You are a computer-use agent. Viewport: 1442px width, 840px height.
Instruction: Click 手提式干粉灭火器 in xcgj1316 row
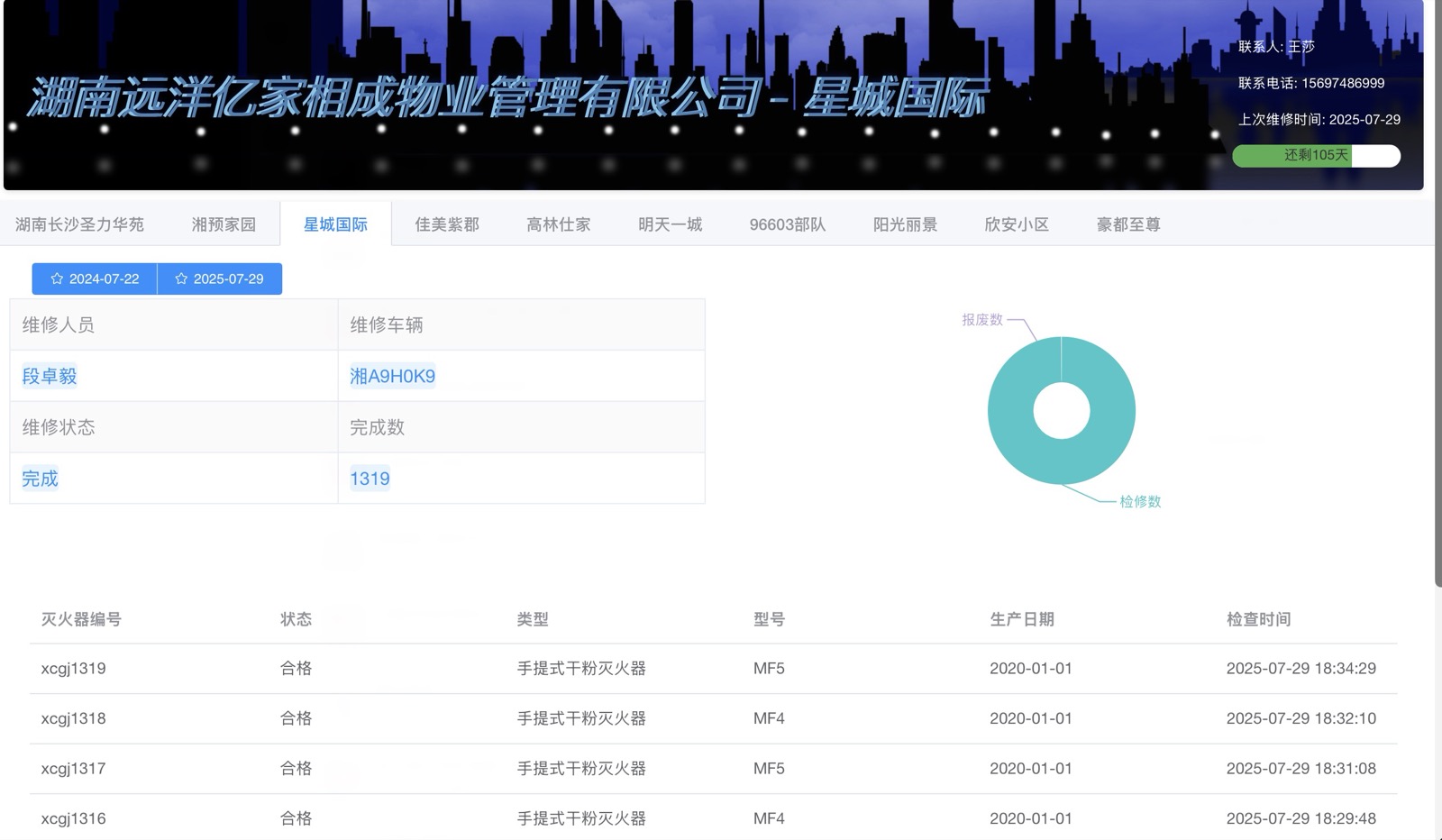click(581, 818)
